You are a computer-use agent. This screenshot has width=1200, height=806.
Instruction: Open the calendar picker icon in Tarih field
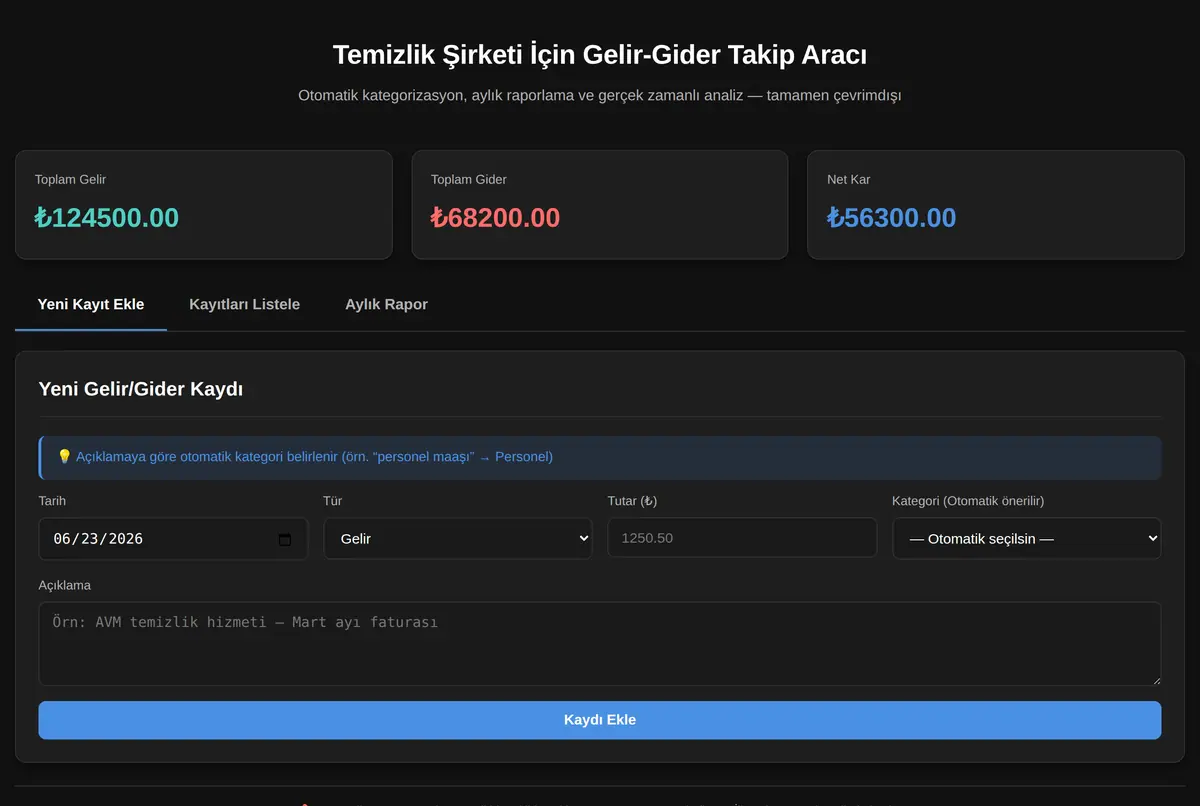click(x=285, y=539)
